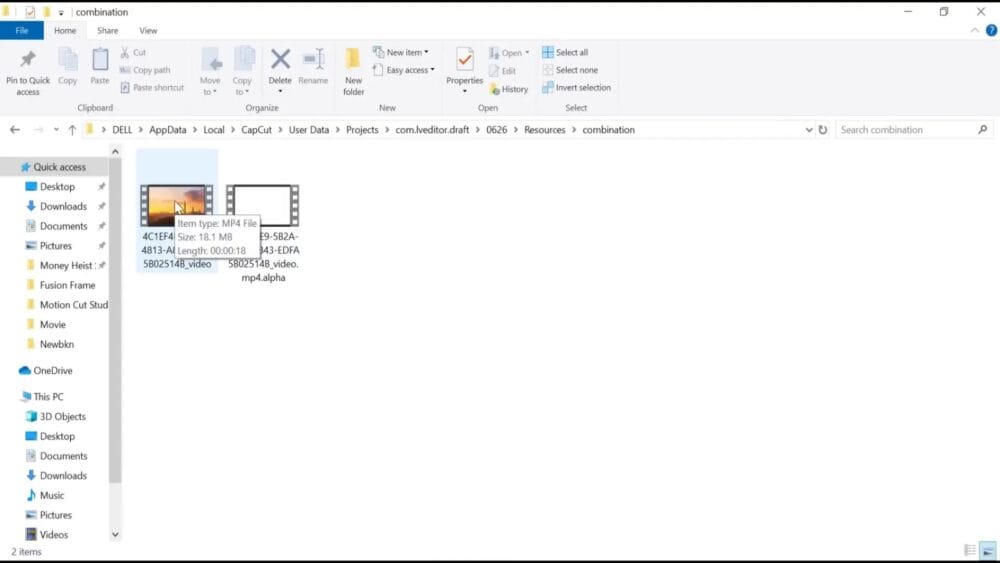This screenshot has height=563, width=1000.
Task: Expand the address bar history dropdown
Action: coord(808,130)
